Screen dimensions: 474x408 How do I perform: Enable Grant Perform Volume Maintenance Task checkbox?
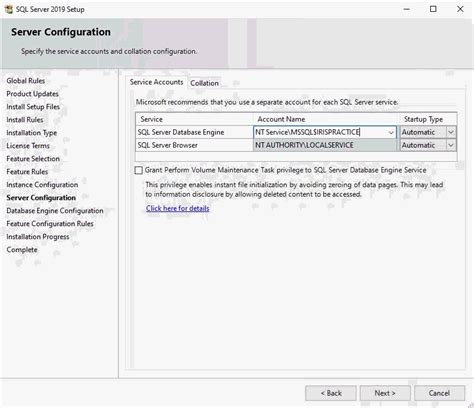[139, 170]
